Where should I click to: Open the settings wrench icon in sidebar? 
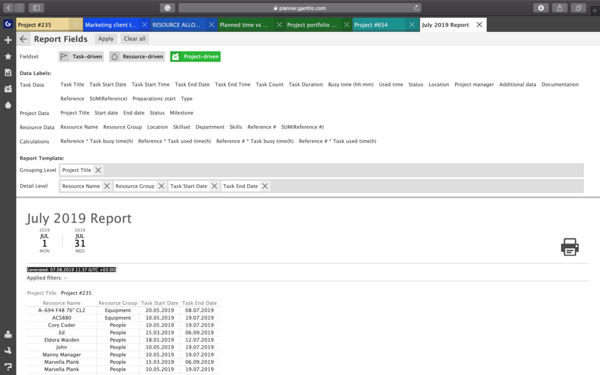8,350
